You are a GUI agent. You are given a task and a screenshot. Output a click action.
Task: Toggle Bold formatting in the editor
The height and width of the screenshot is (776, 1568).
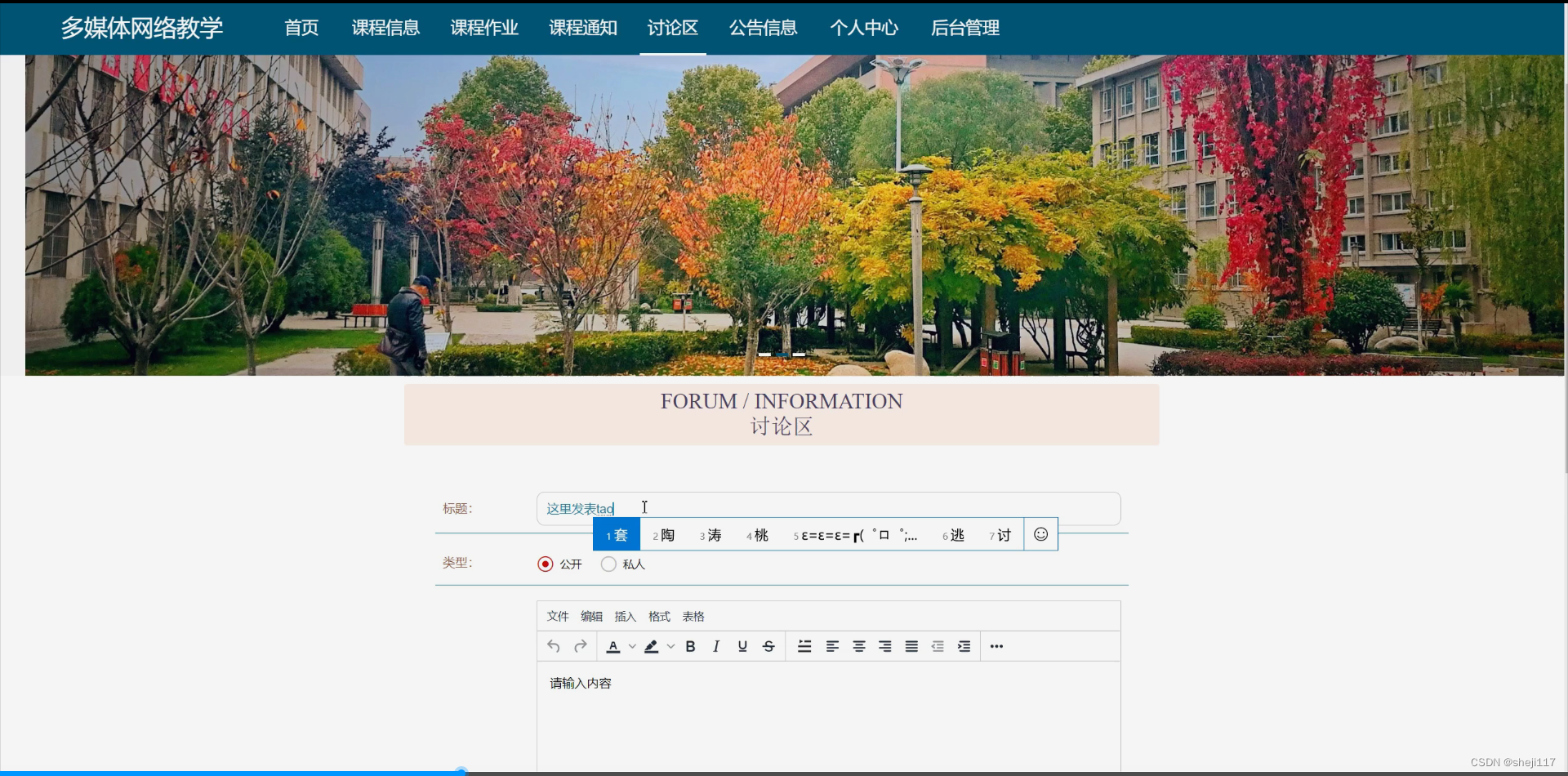point(690,645)
